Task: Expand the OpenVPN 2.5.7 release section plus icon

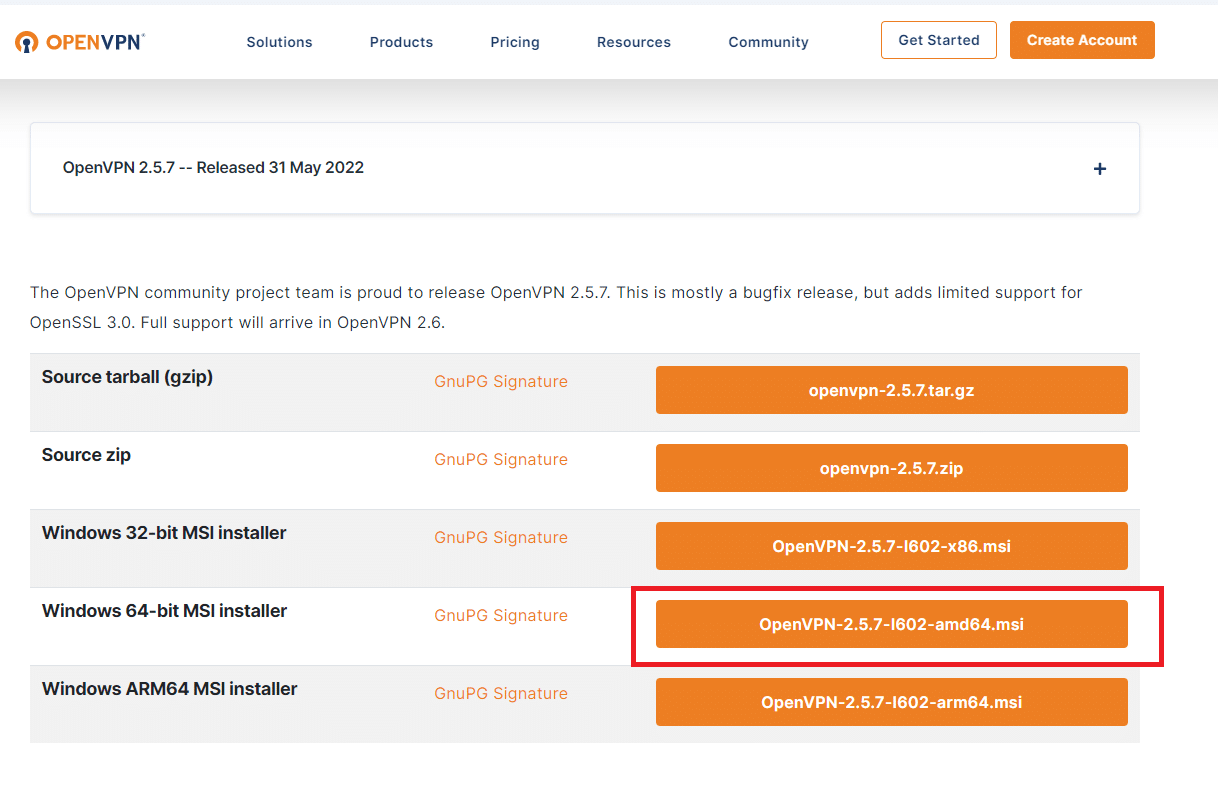Action: 1100,169
